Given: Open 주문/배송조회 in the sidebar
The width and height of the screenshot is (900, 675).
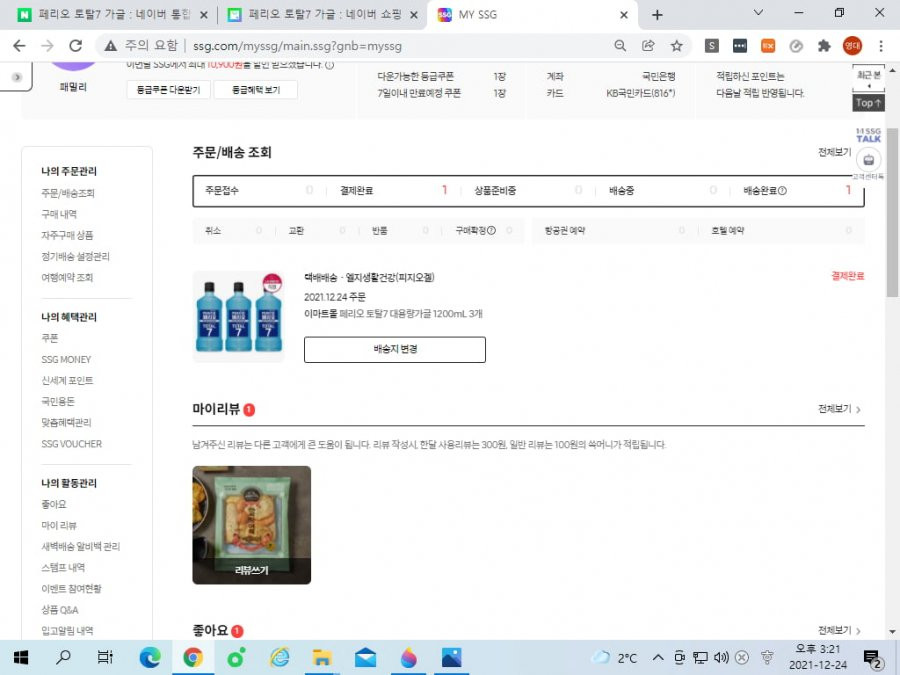Looking at the screenshot, I should pyautogui.click(x=68, y=193).
